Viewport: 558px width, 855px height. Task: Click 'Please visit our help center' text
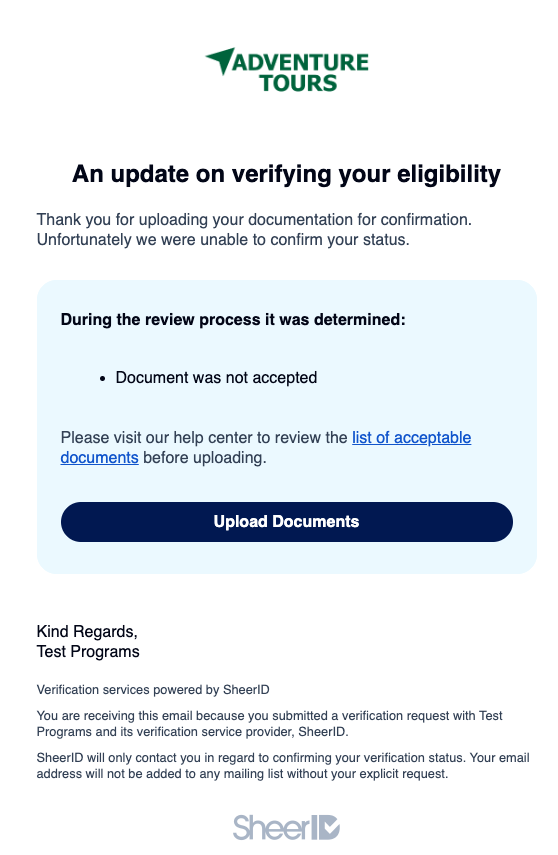click(x=204, y=437)
